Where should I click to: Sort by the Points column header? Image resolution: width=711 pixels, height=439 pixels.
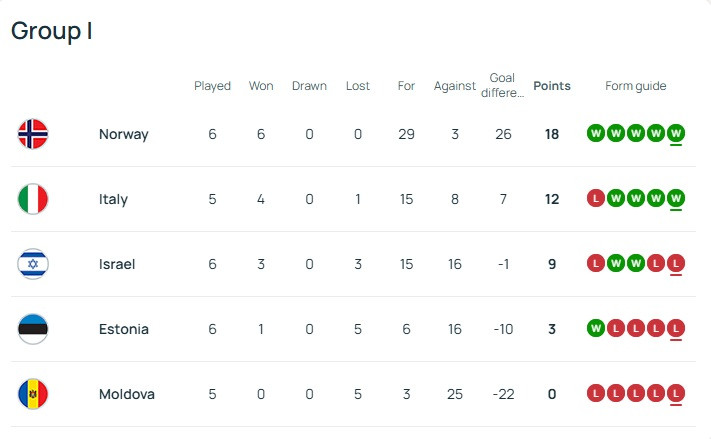click(552, 86)
